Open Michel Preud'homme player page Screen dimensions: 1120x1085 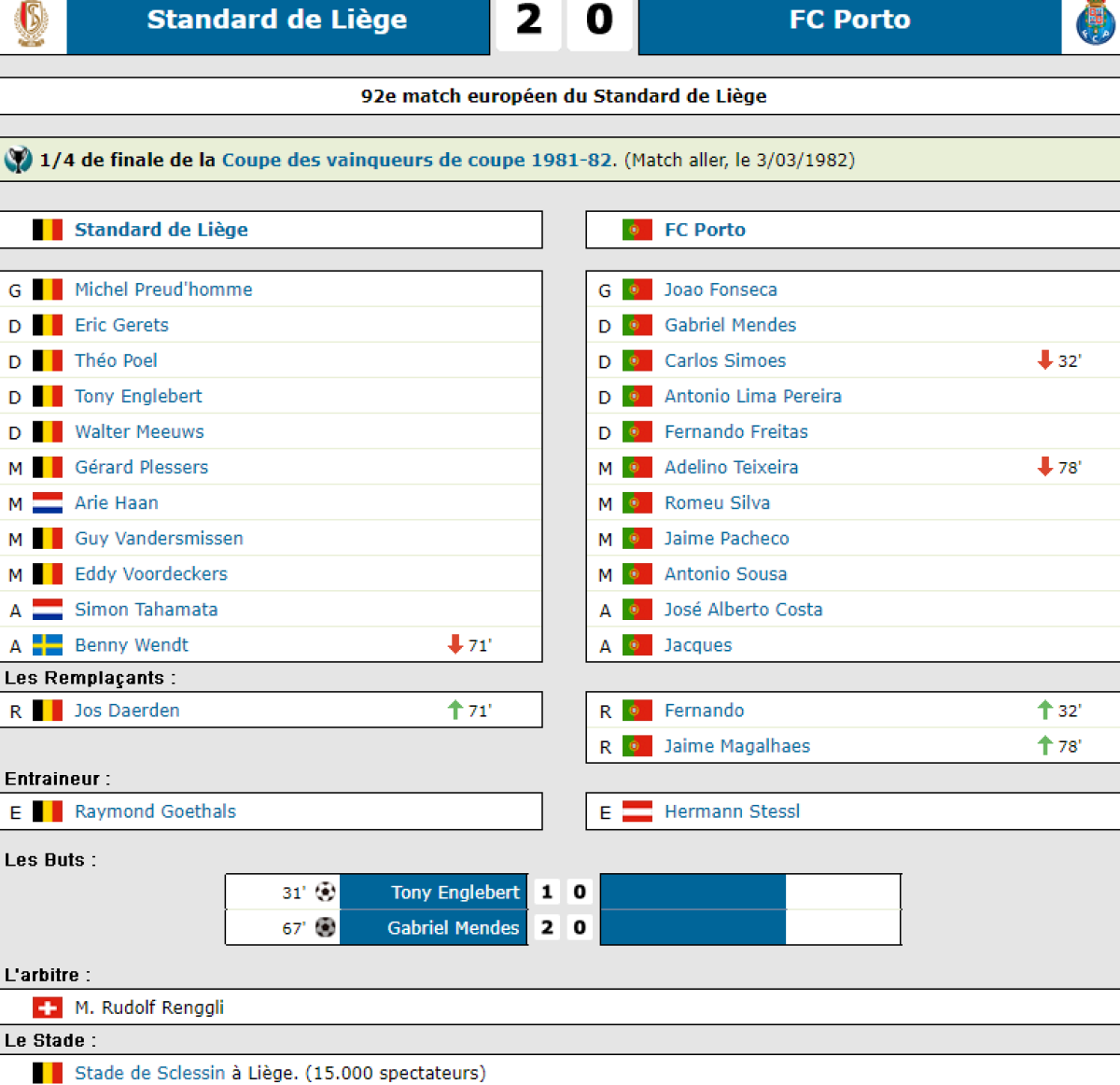pos(163,289)
